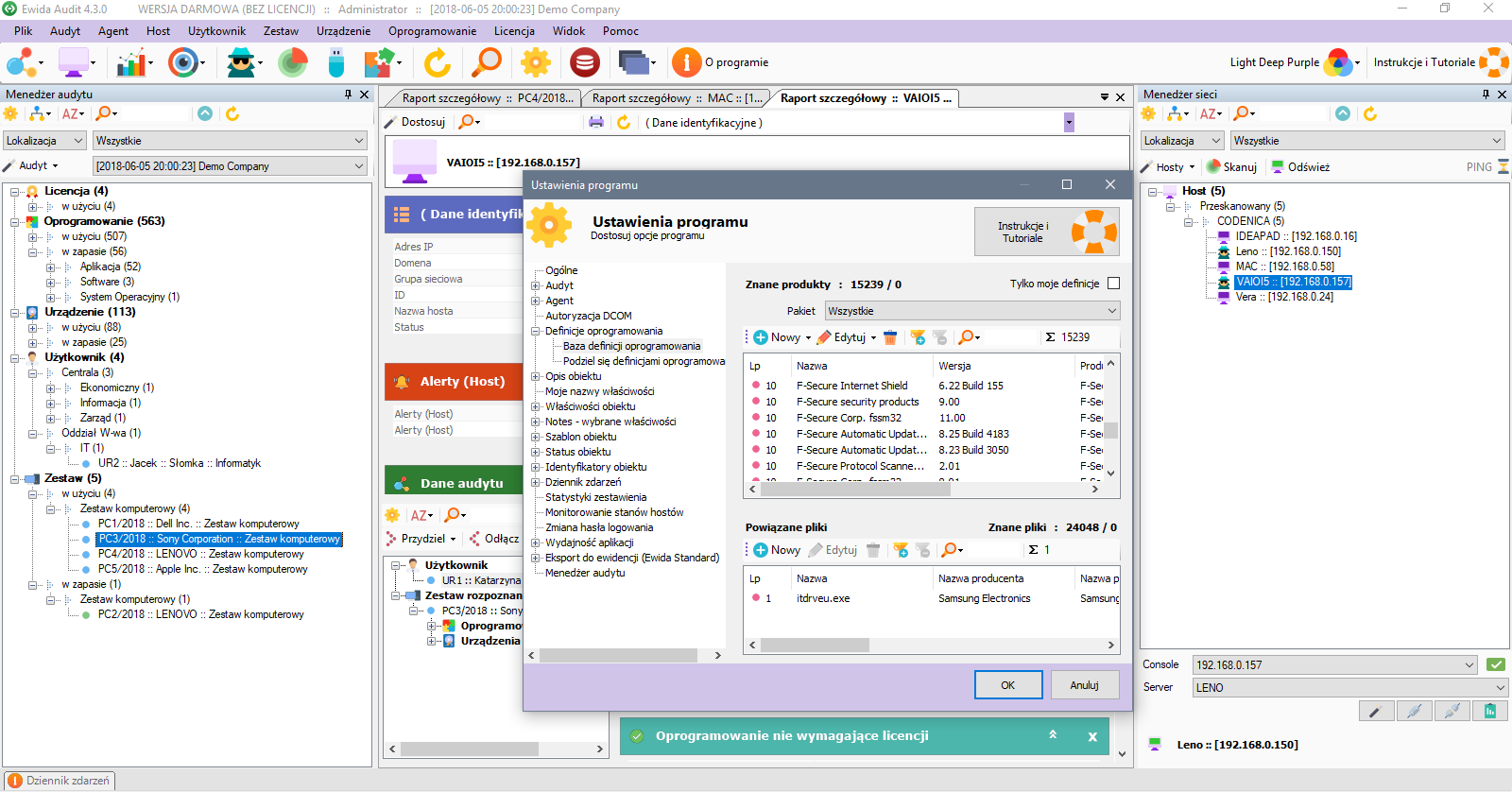
Task: Open the Oprogramowanie menu
Action: [x=432, y=31]
